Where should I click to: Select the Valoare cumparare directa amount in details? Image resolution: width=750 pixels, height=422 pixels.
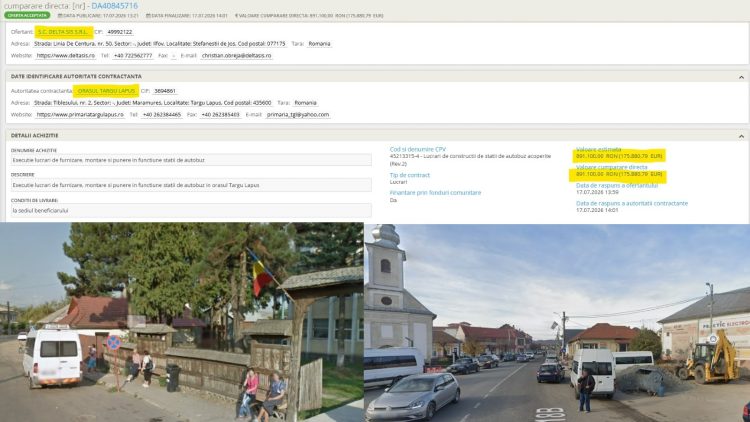[619, 175]
